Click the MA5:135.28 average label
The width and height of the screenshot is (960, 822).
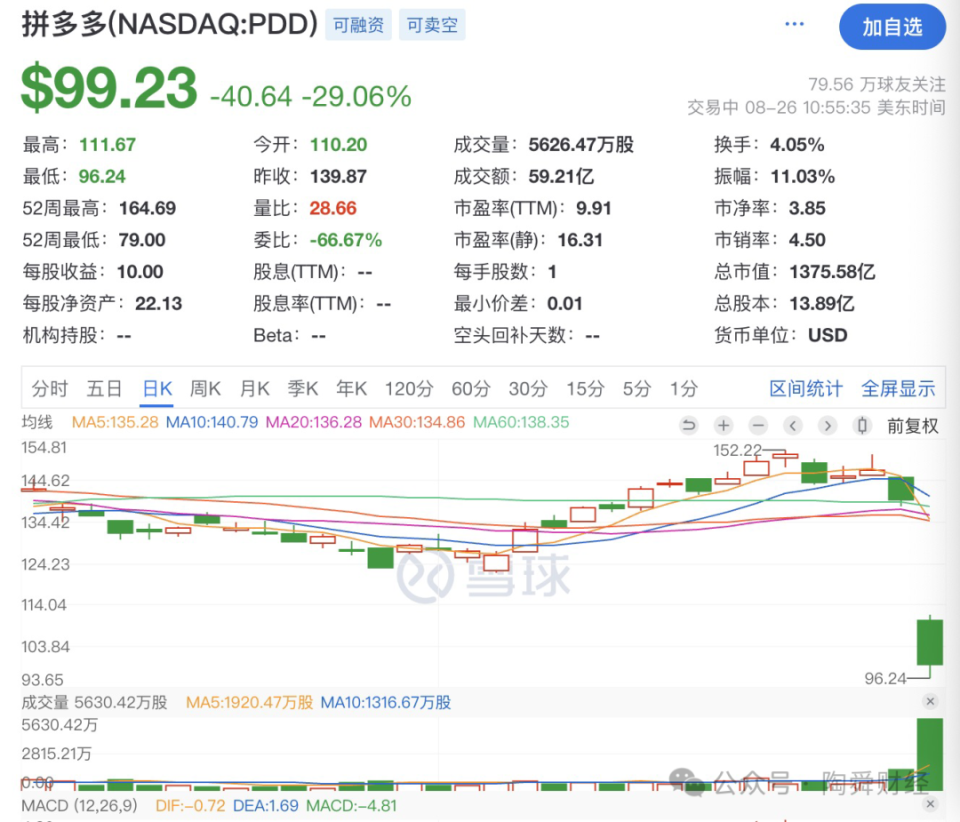(x=115, y=422)
